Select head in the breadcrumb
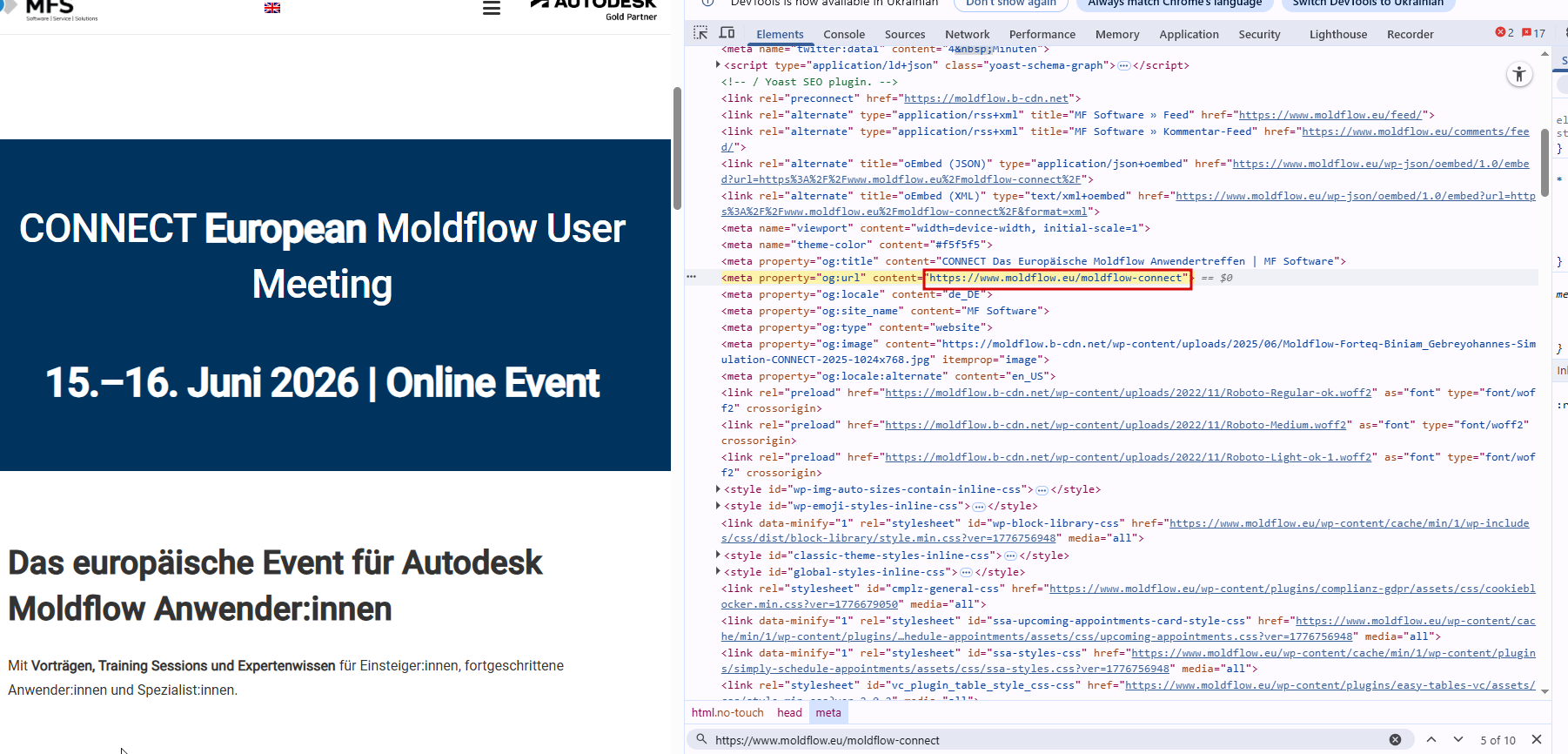 (789, 712)
